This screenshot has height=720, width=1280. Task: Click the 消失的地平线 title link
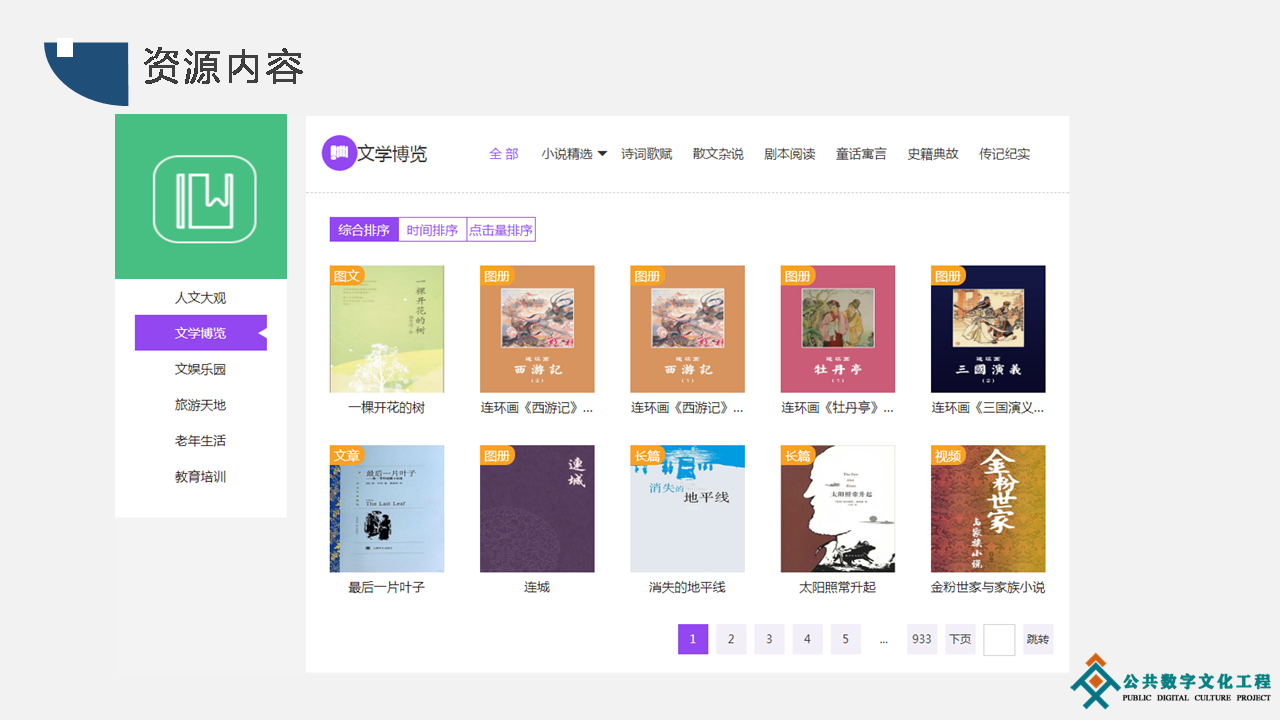point(688,588)
